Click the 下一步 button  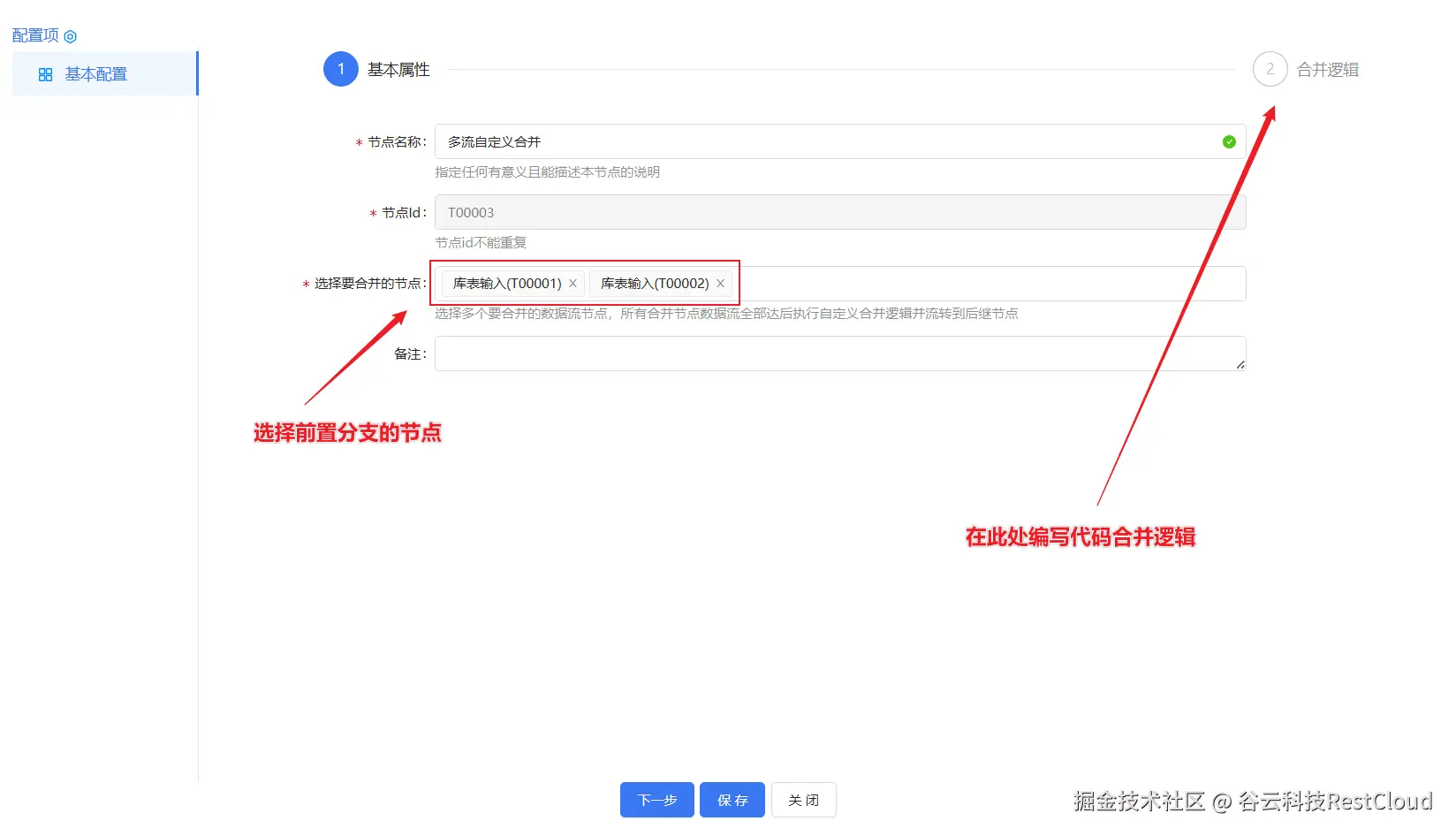[x=656, y=800]
